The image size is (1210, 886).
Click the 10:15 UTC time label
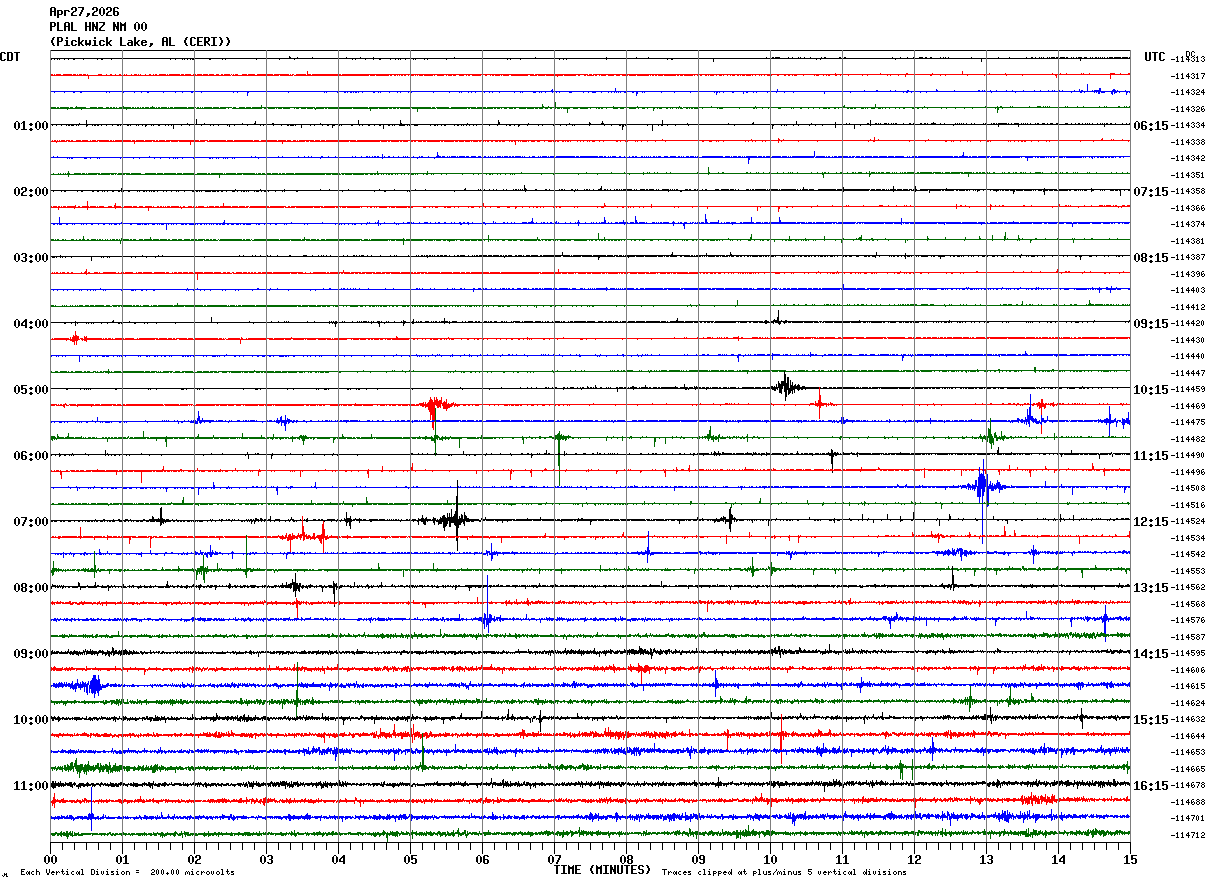(x=1150, y=389)
